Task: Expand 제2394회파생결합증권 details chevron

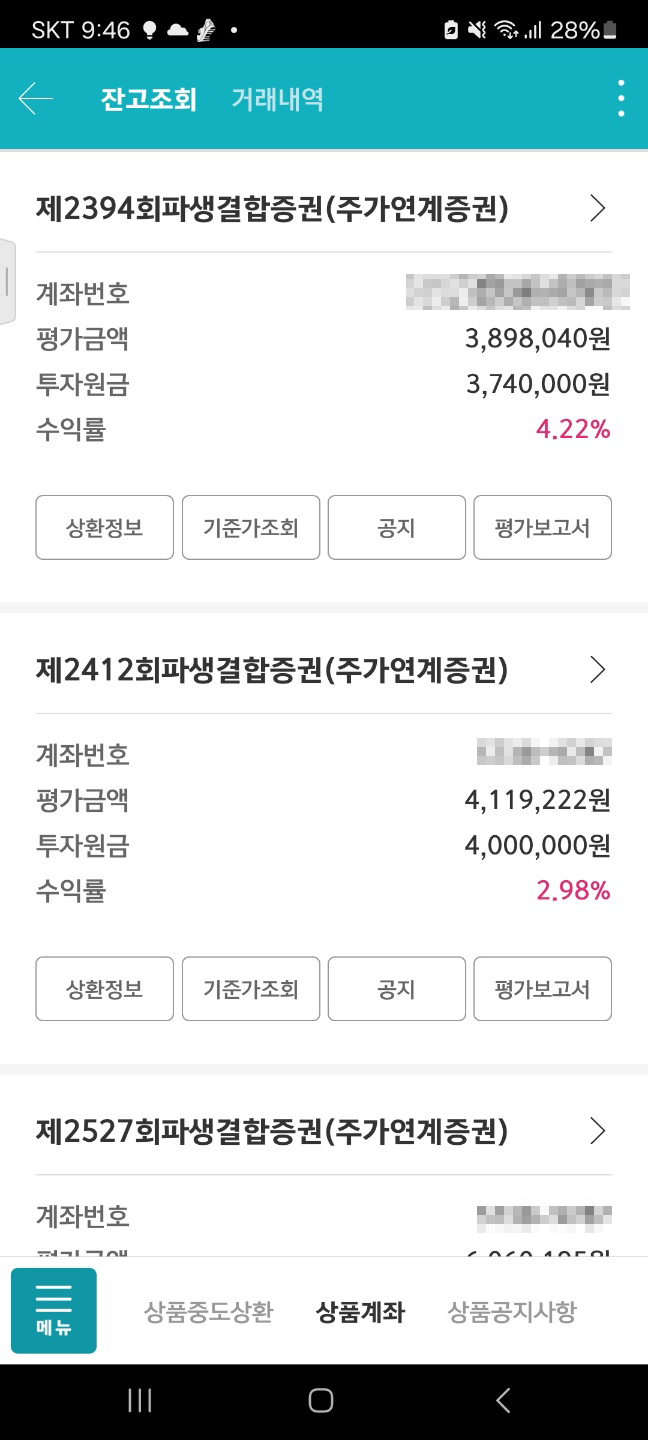Action: pos(598,208)
